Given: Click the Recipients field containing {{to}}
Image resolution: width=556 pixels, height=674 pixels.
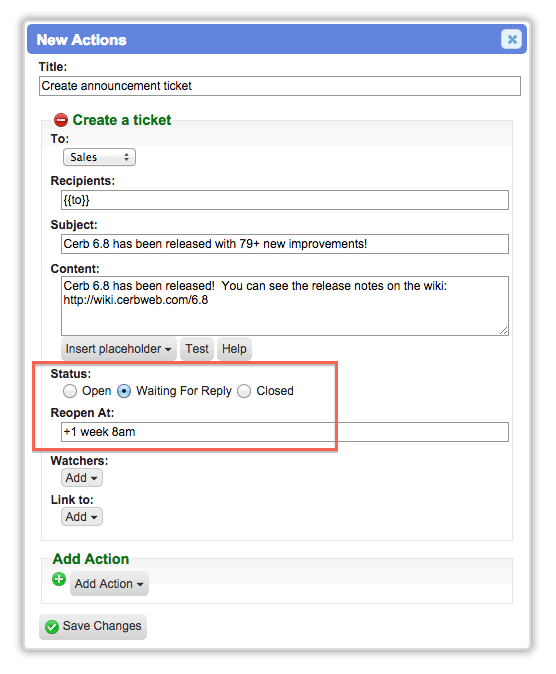Looking at the screenshot, I should click(x=285, y=200).
